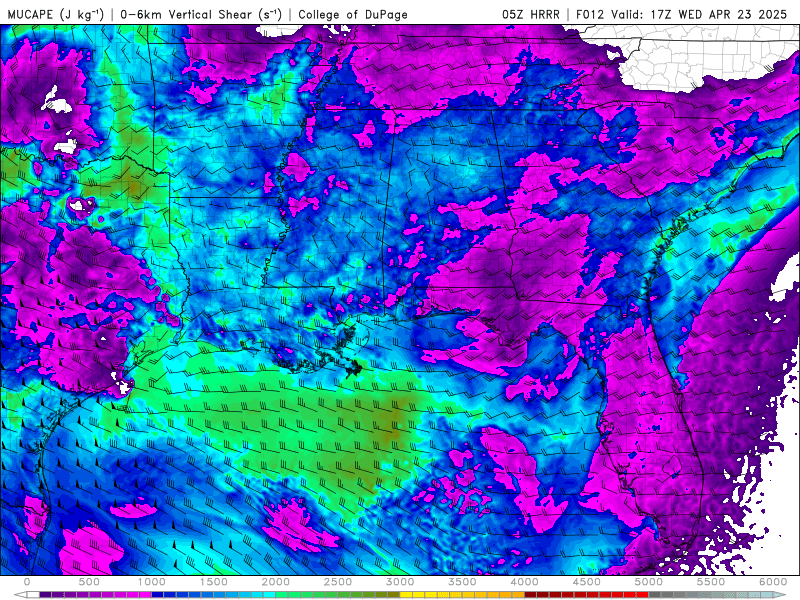Image resolution: width=800 pixels, height=600 pixels.
Task: Click the 4500 label on the color scale
Action: pos(587,582)
